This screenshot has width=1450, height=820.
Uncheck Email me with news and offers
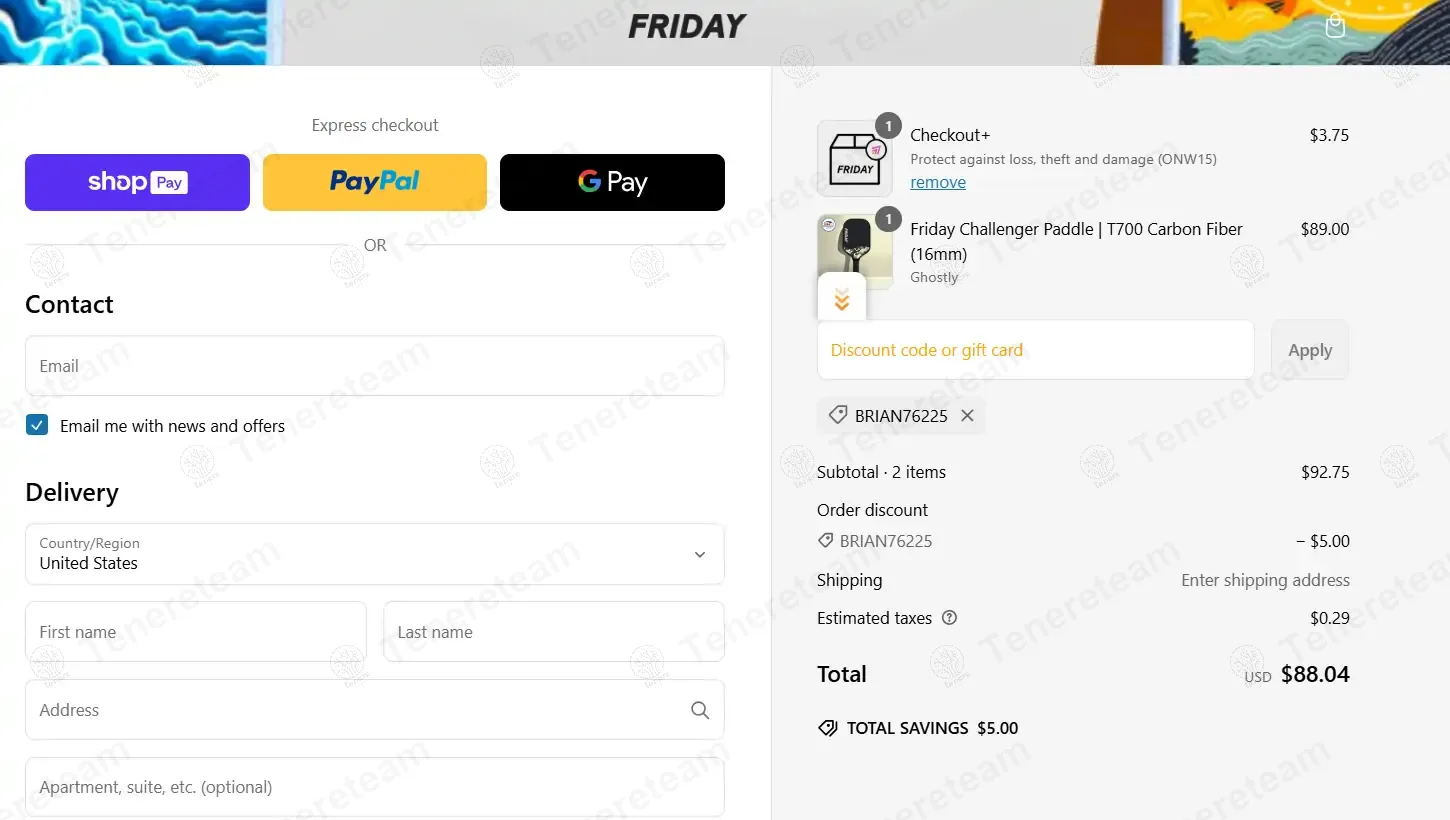(x=37, y=425)
